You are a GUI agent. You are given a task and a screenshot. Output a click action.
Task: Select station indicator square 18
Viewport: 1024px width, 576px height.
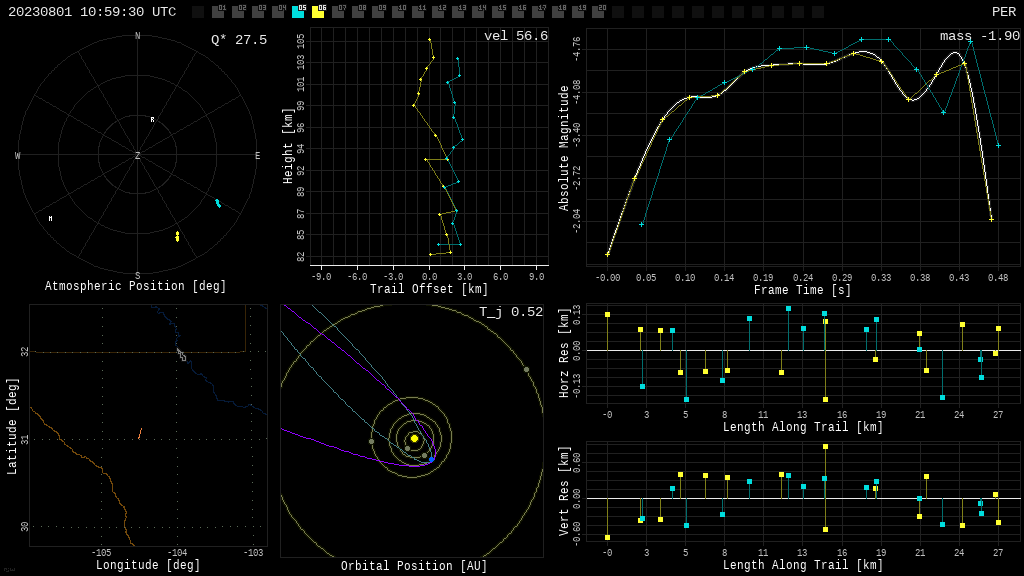[x=558, y=12]
